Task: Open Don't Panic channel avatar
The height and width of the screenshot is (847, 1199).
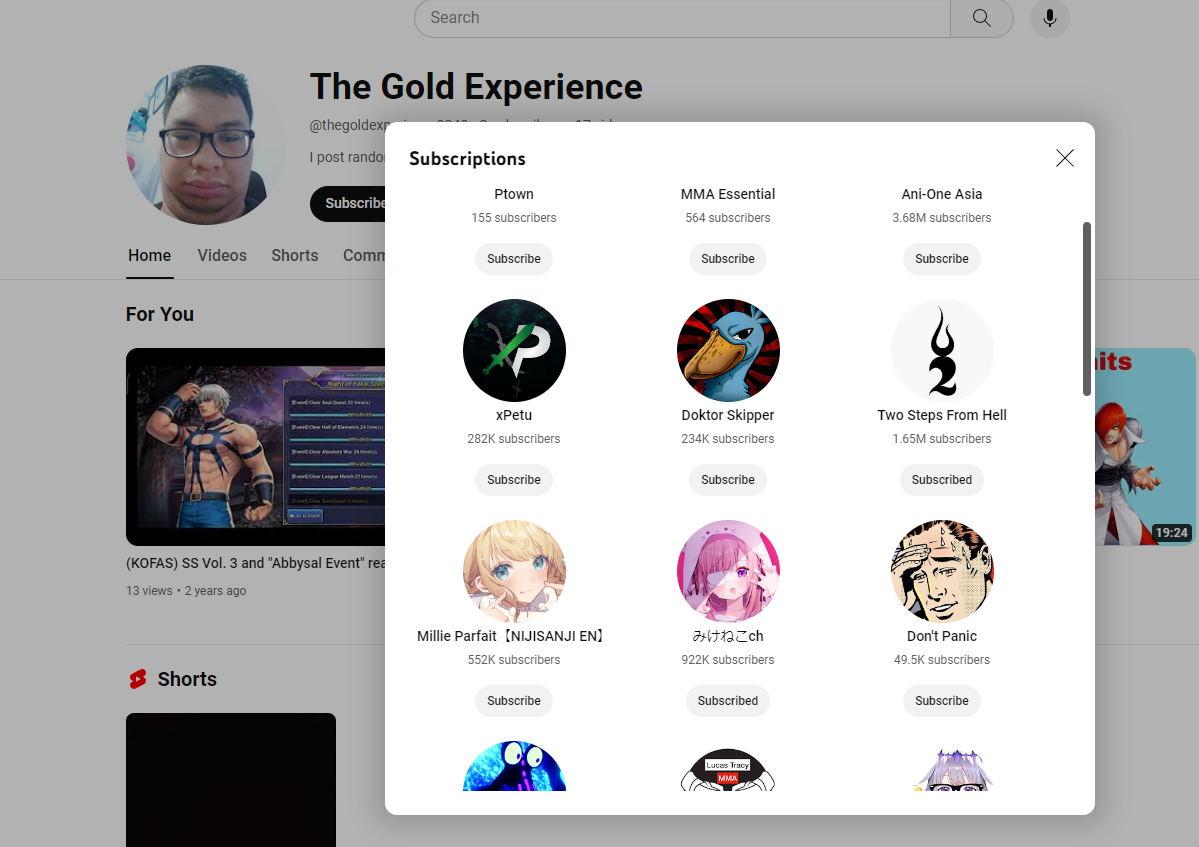Action: coord(942,571)
